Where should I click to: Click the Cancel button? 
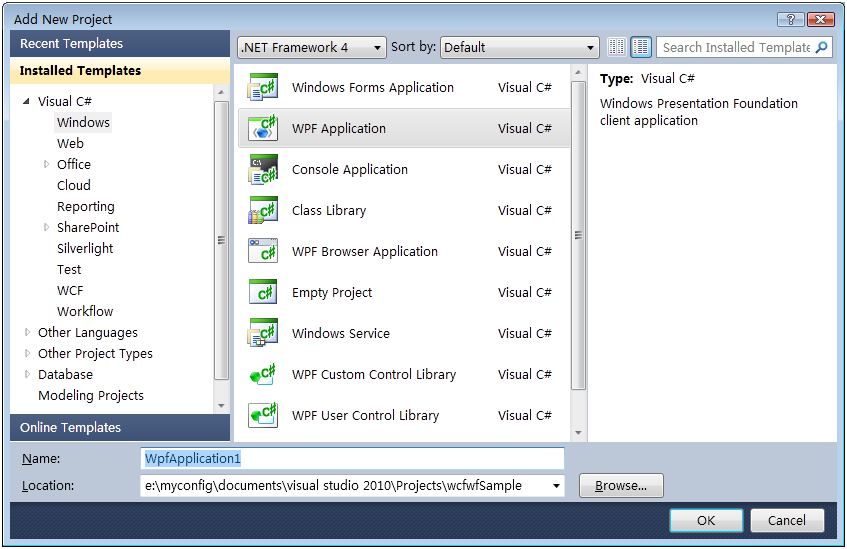(x=786, y=520)
